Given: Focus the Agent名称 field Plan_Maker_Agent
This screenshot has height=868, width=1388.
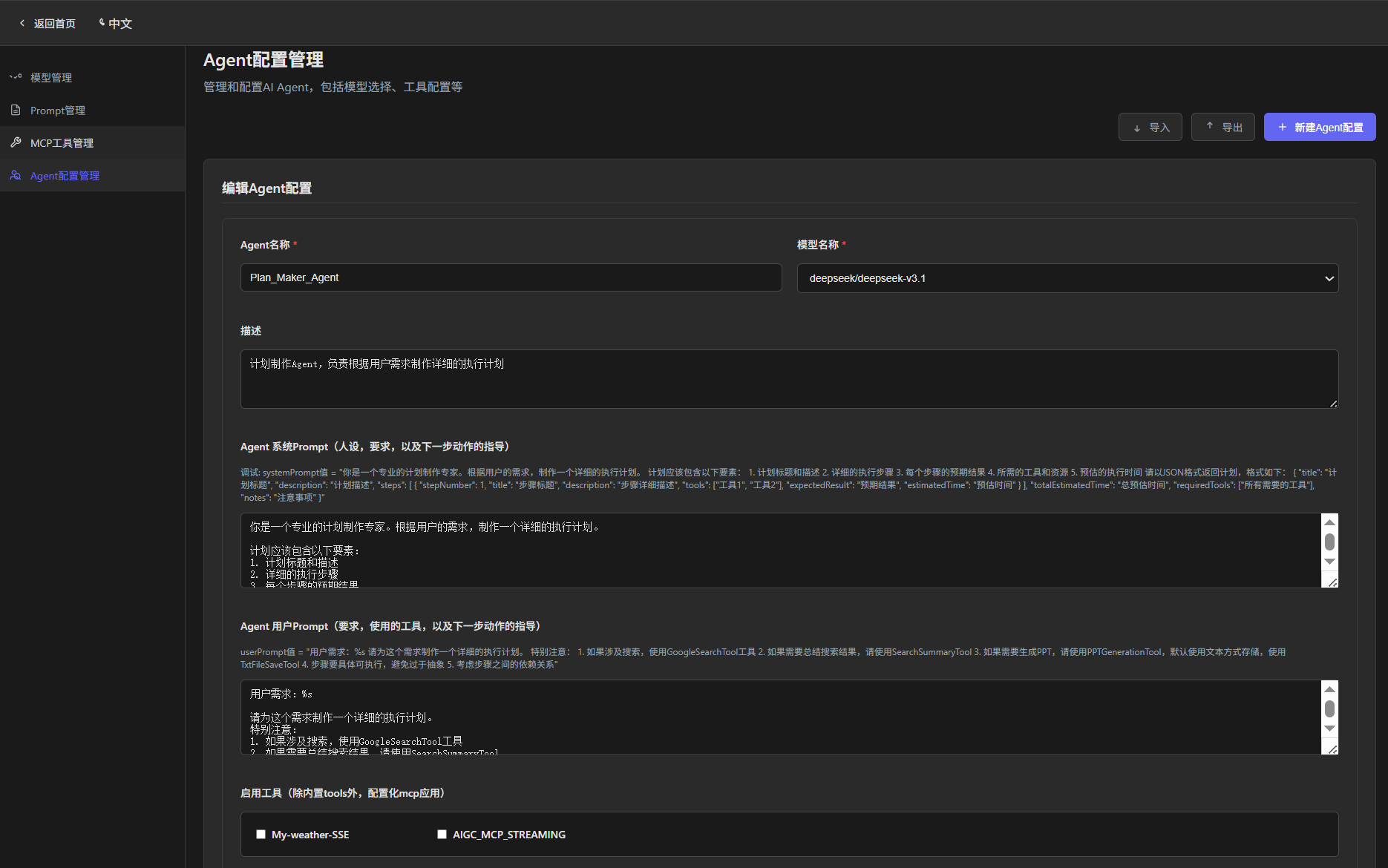Looking at the screenshot, I should click(x=511, y=277).
